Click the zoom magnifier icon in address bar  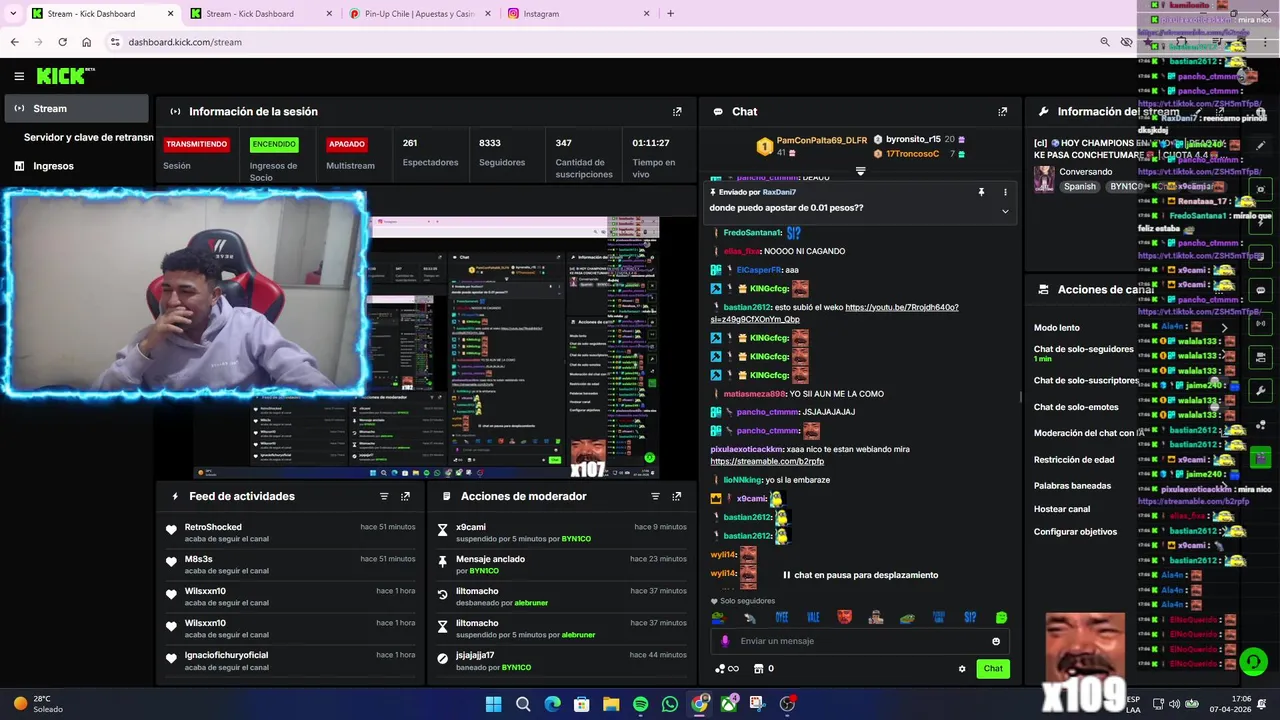click(1105, 42)
